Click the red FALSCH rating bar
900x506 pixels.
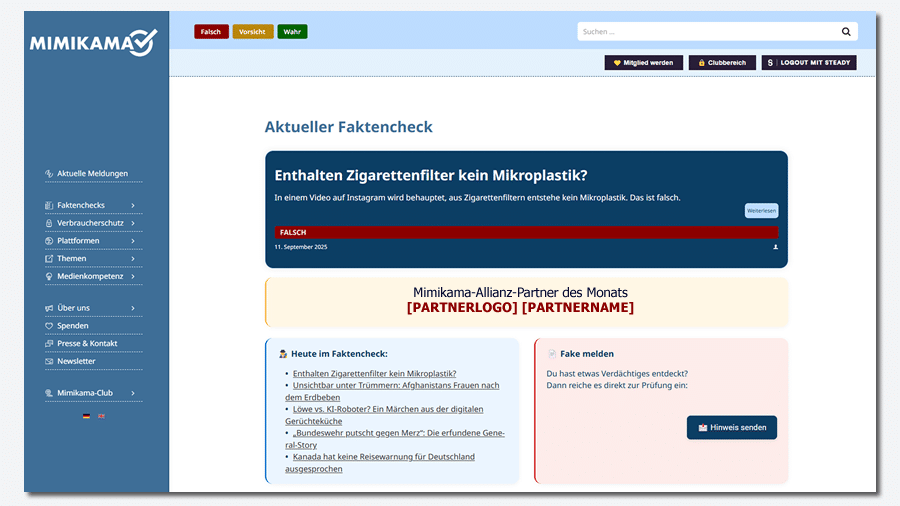(526, 232)
